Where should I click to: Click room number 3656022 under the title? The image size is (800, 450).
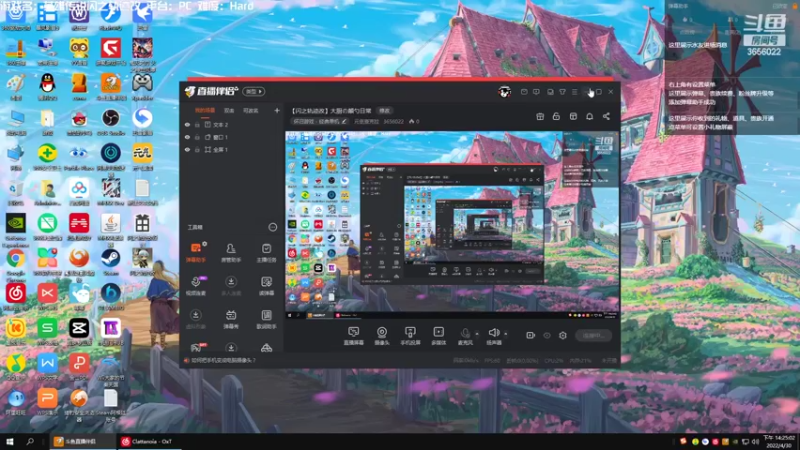393,121
